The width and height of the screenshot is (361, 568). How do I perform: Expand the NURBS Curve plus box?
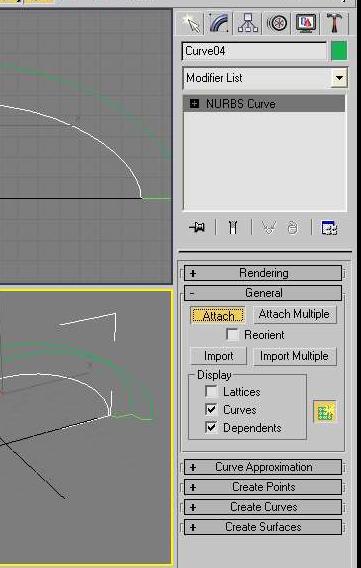tap(194, 104)
